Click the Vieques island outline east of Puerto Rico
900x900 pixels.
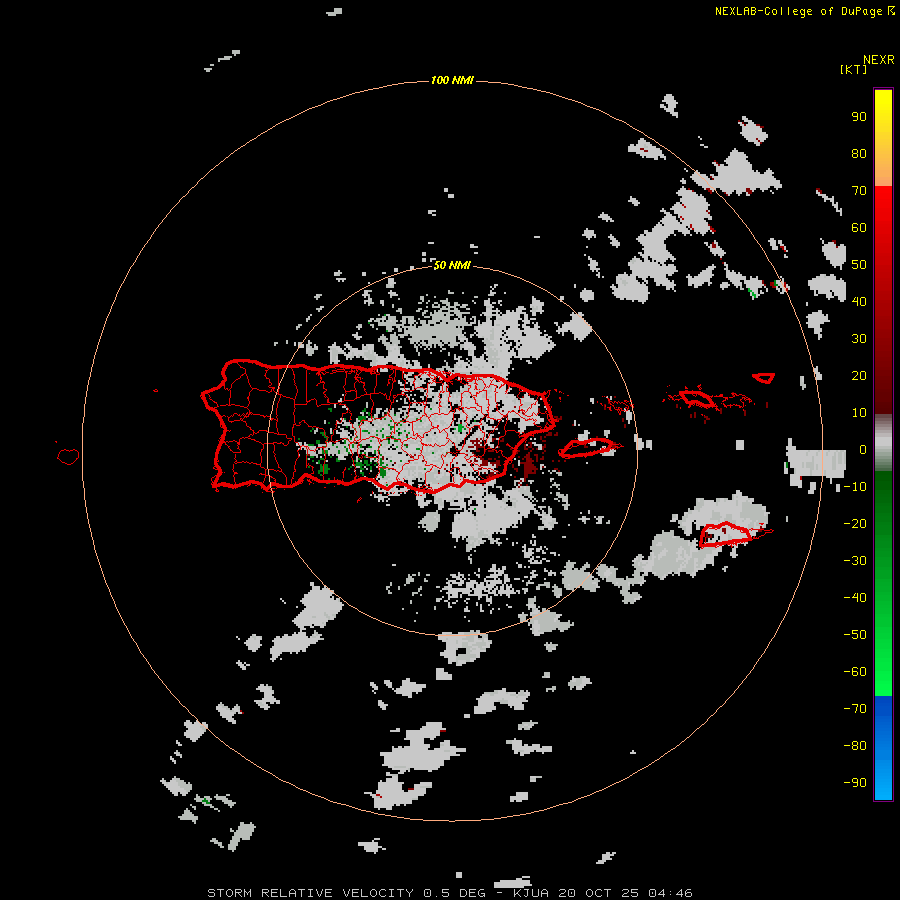point(589,447)
